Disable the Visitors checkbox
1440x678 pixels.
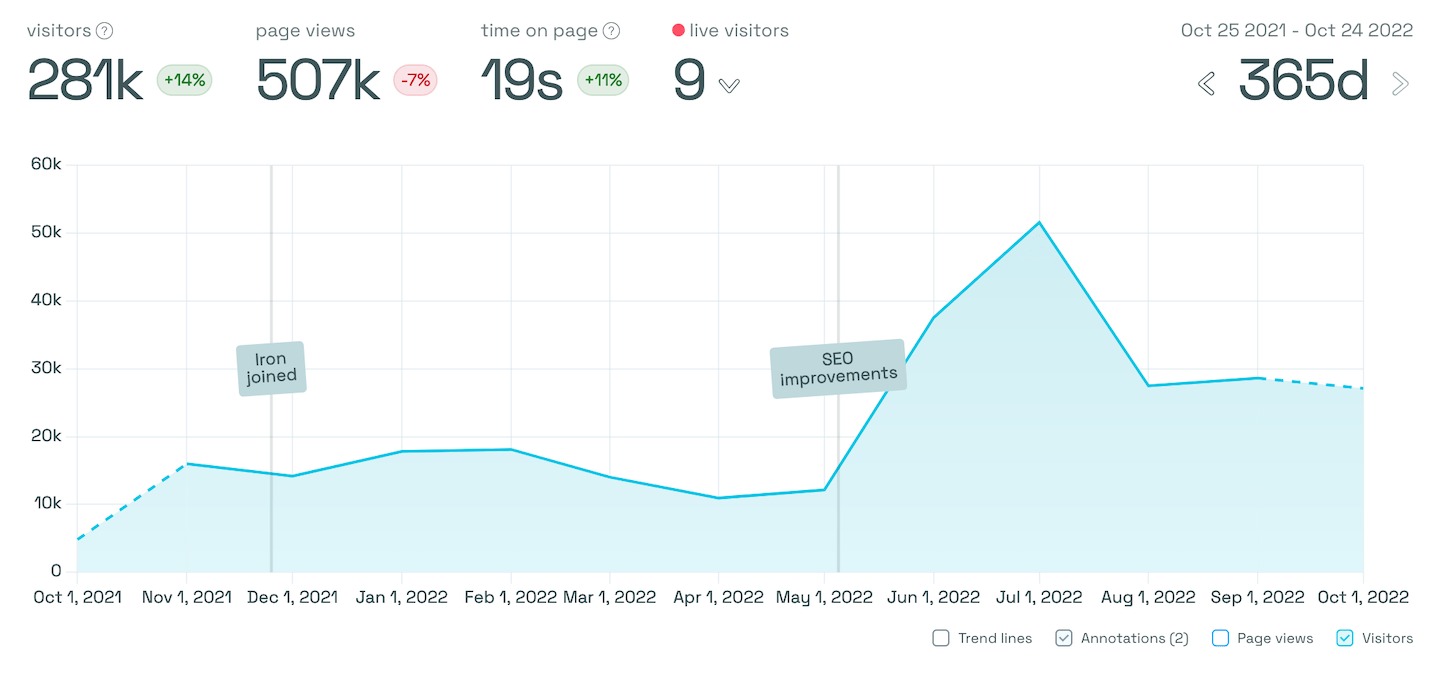pos(1344,637)
